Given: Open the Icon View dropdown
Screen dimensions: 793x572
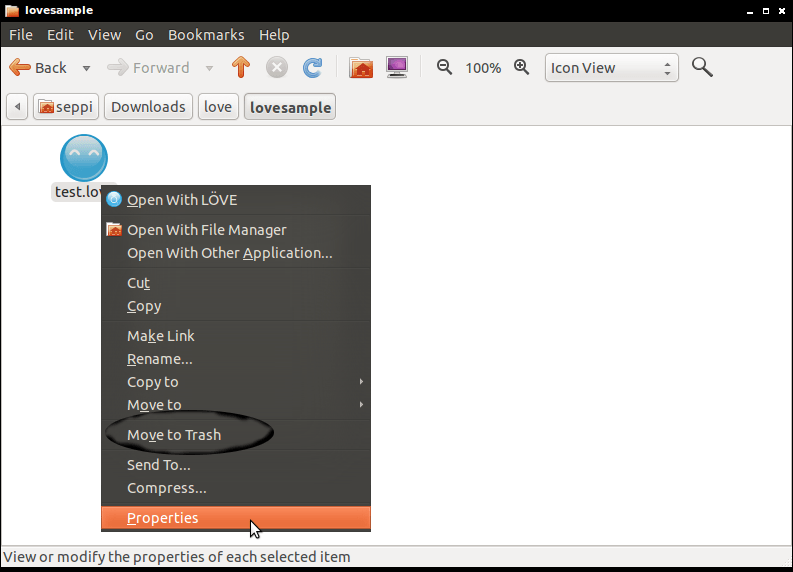Looking at the screenshot, I should tap(612, 68).
